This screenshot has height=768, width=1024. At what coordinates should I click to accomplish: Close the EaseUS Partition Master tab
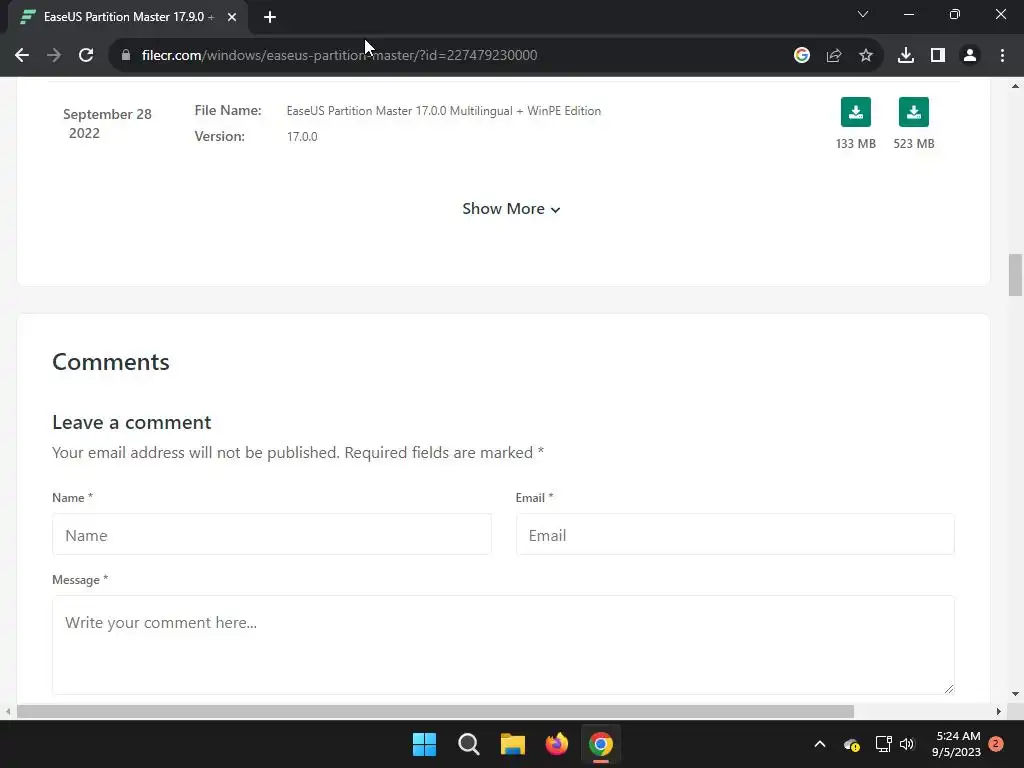[232, 17]
